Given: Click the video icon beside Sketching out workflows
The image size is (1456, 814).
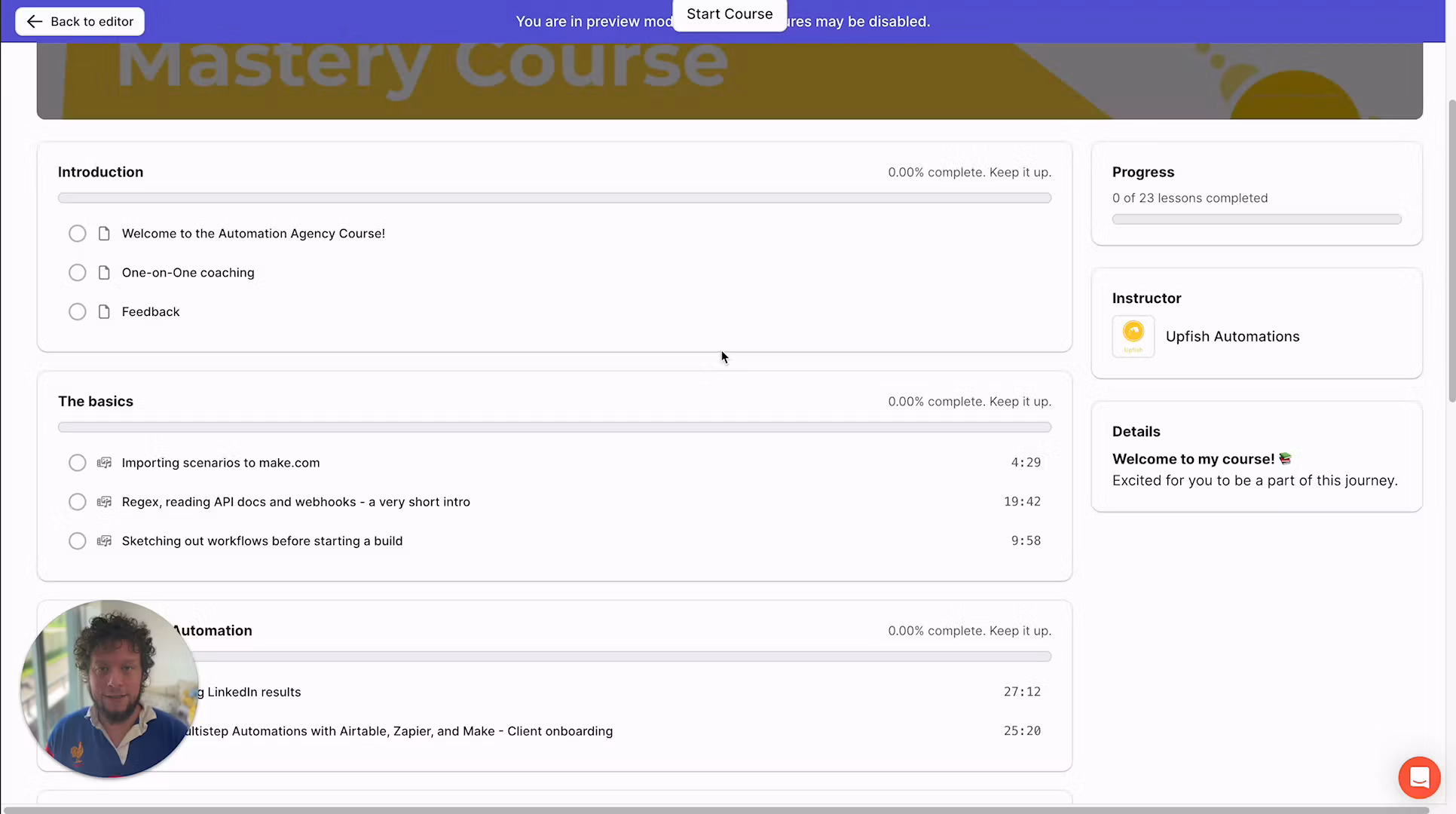Looking at the screenshot, I should [x=104, y=540].
